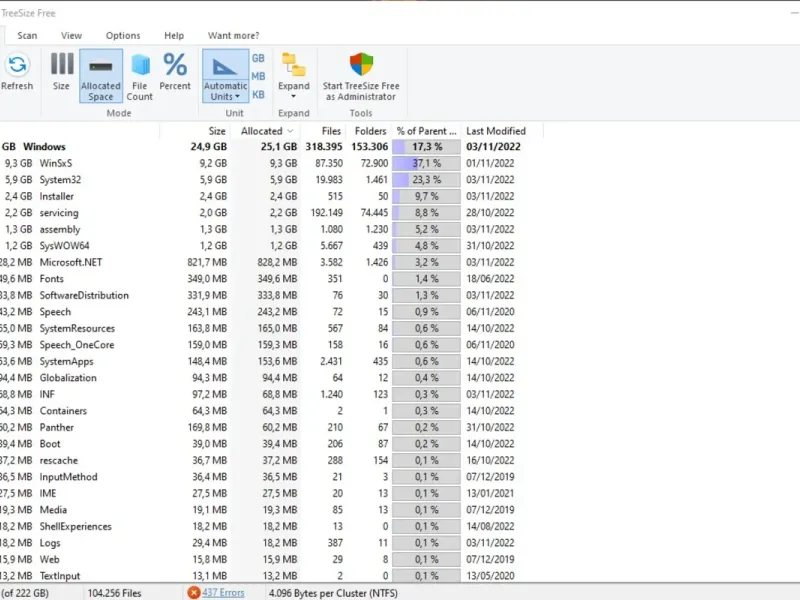Select File Count mode
The width and height of the screenshot is (800, 600).
click(139, 76)
